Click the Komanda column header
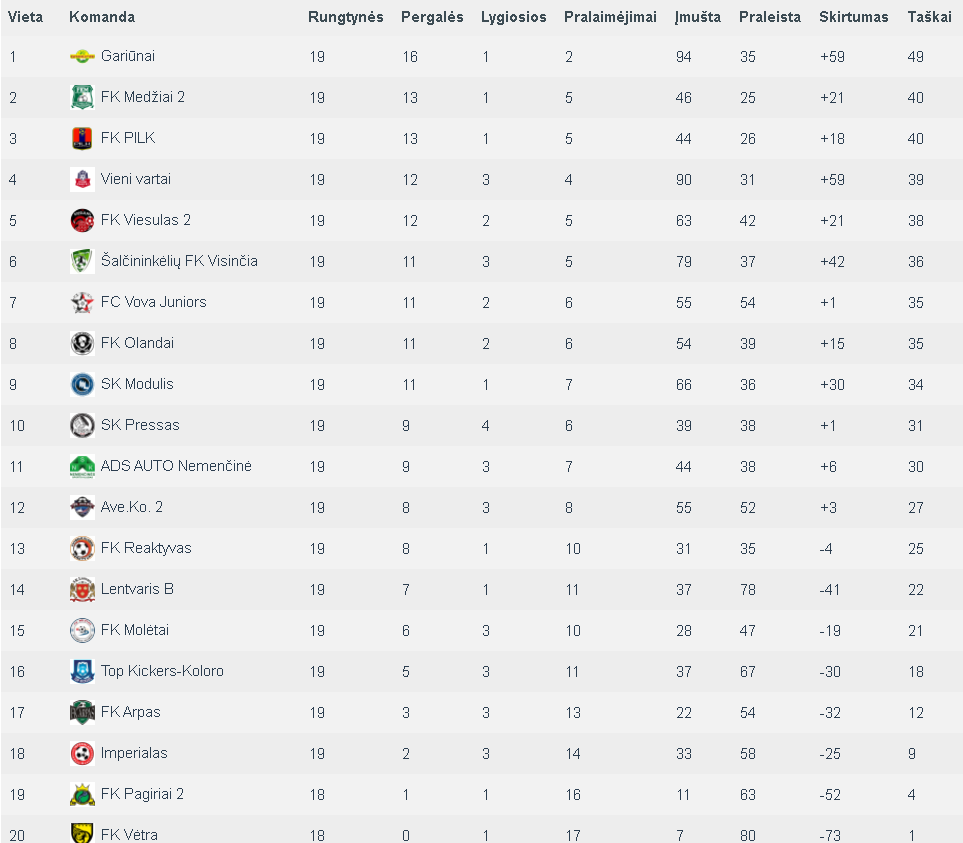 tap(102, 17)
